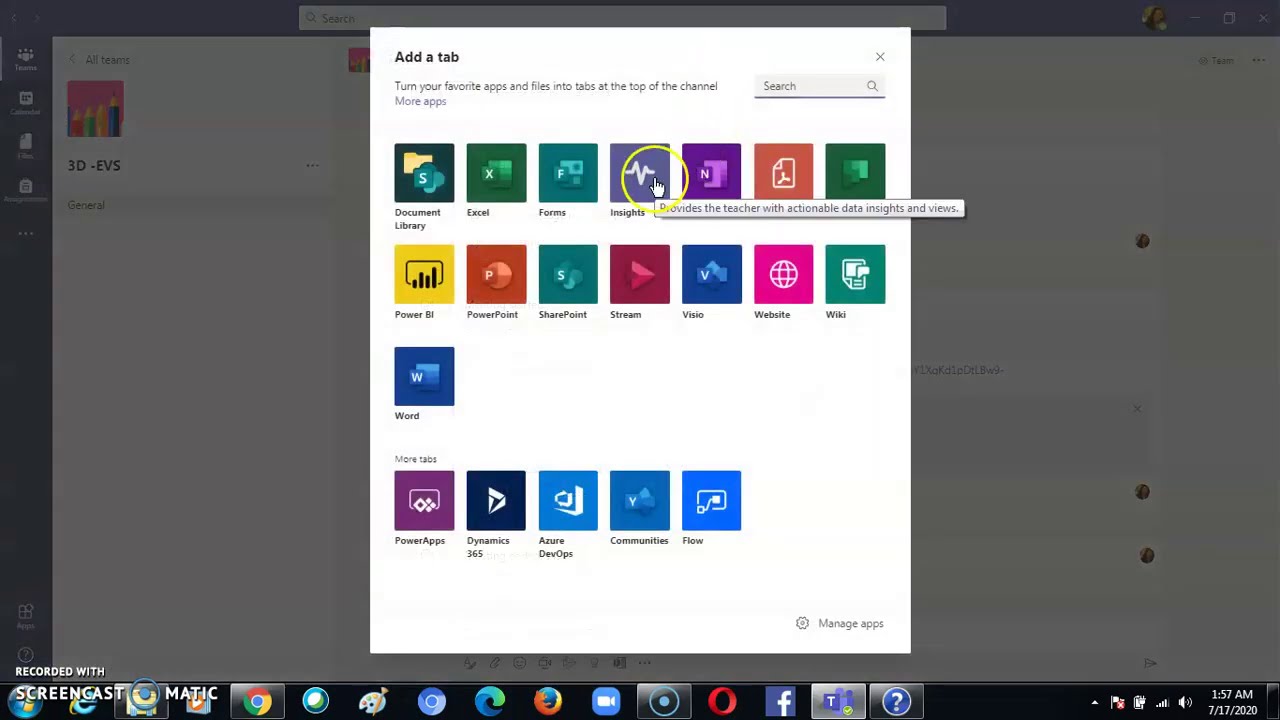1280x720 pixels.
Task: Switch to Microsoft Teams in taskbar
Action: click(838, 702)
